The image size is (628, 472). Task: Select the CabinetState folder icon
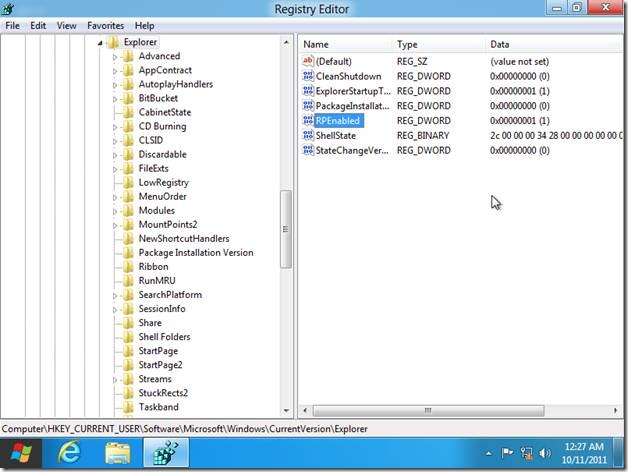(128, 112)
